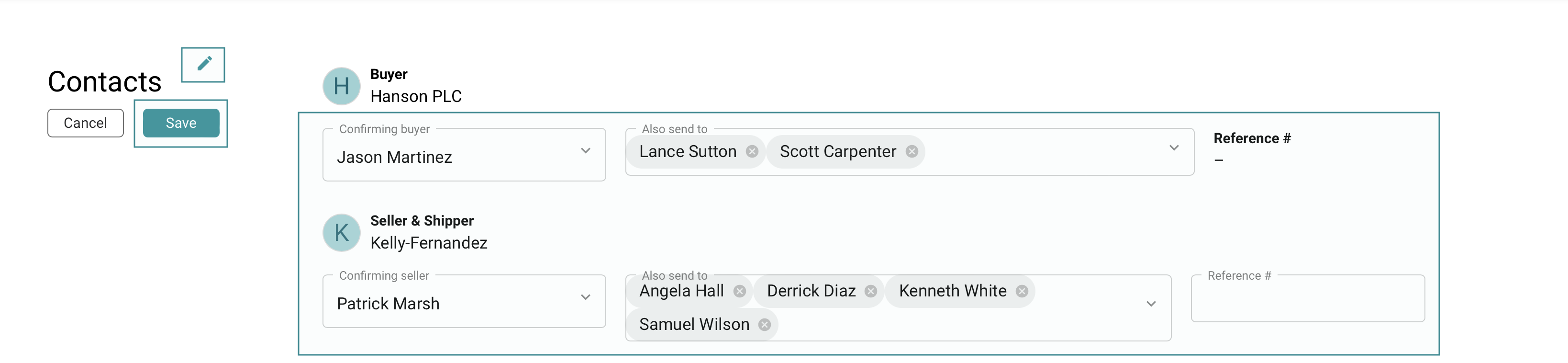
Task: Click the Kenneth White recipient chip
Action: (x=952, y=291)
